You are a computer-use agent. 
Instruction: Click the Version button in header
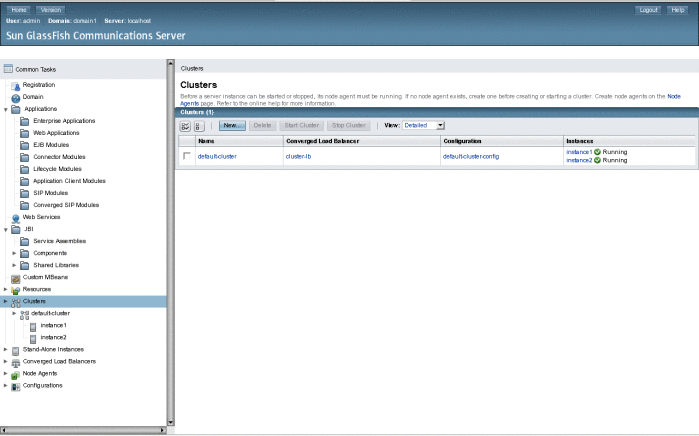tap(51, 9)
